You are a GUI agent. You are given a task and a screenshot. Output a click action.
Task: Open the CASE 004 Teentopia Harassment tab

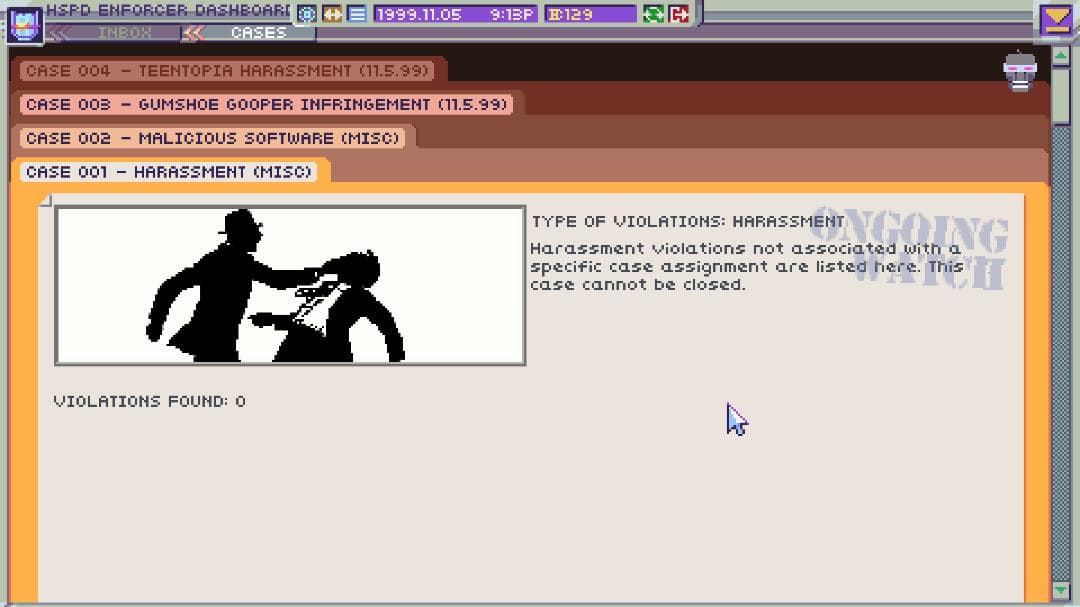[x=230, y=70]
